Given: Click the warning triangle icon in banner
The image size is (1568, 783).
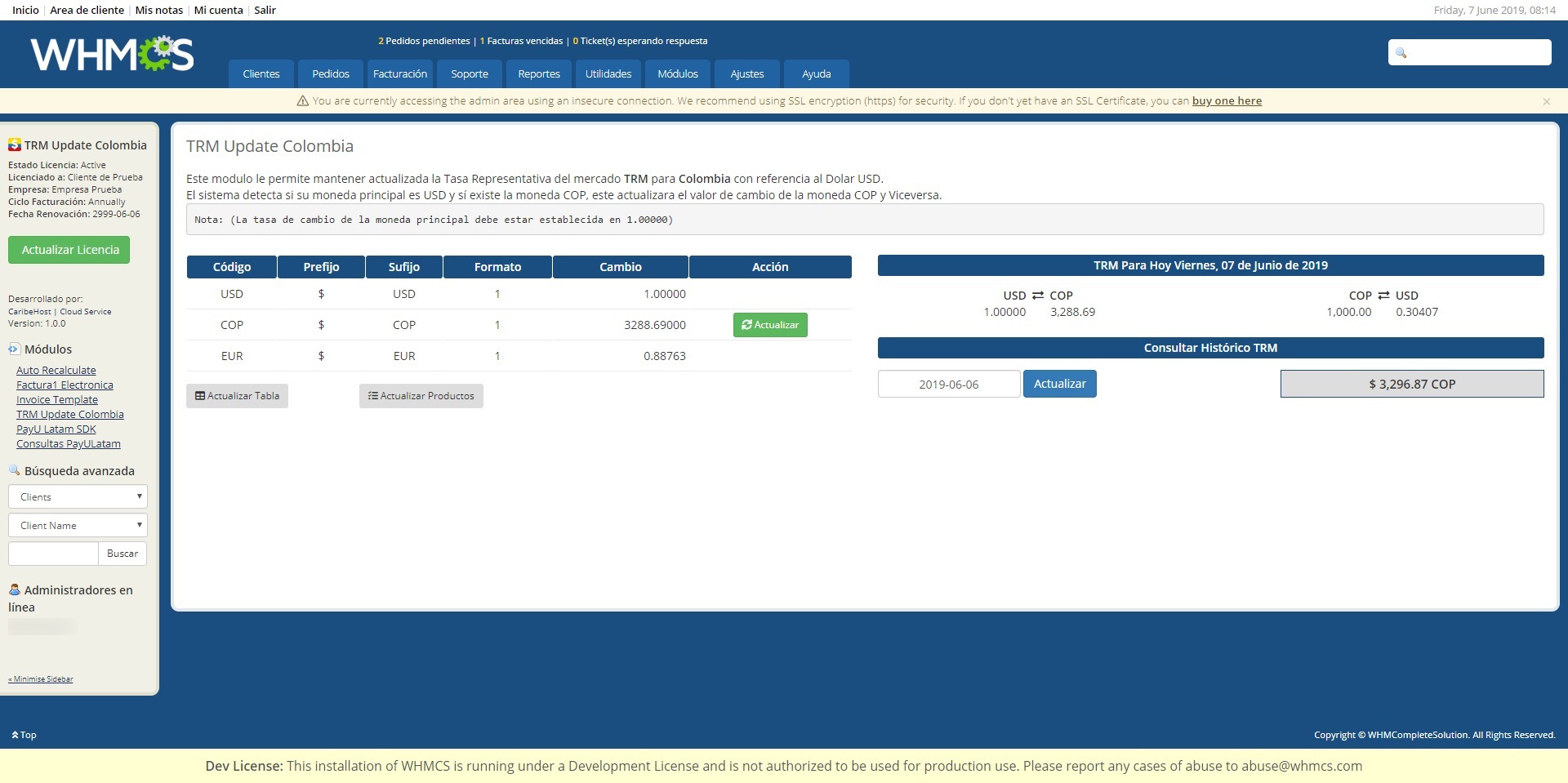Looking at the screenshot, I should tap(303, 101).
